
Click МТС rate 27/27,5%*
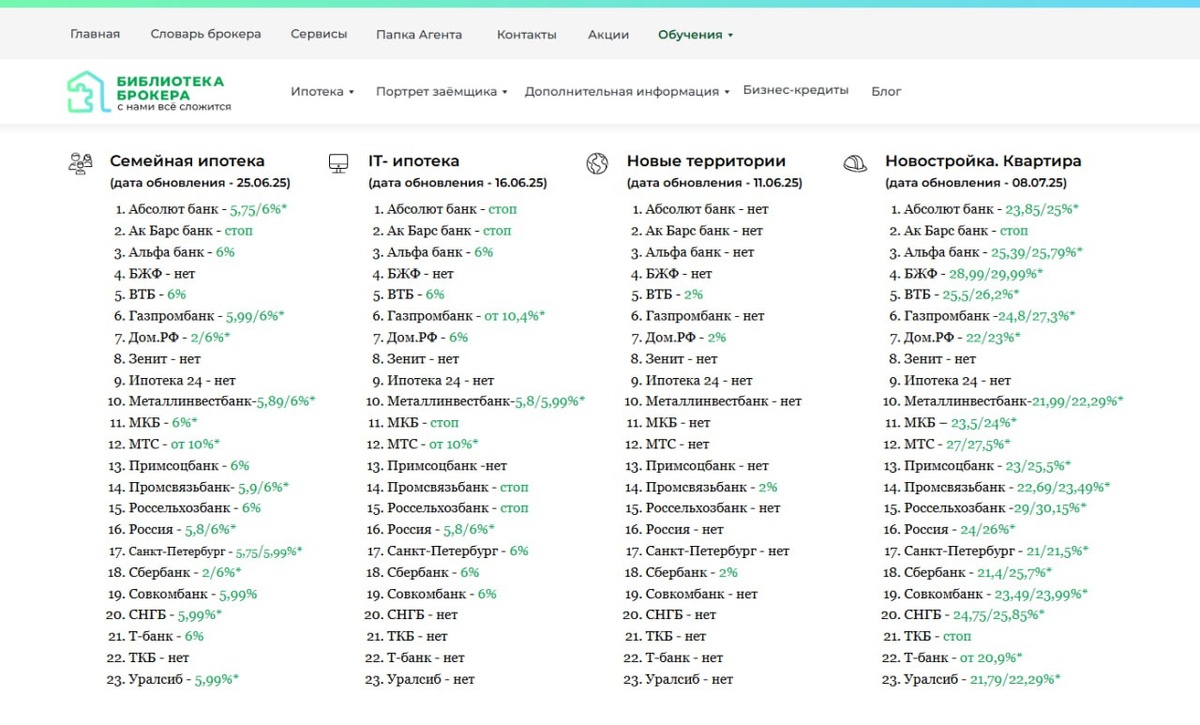click(x=978, y=444)
